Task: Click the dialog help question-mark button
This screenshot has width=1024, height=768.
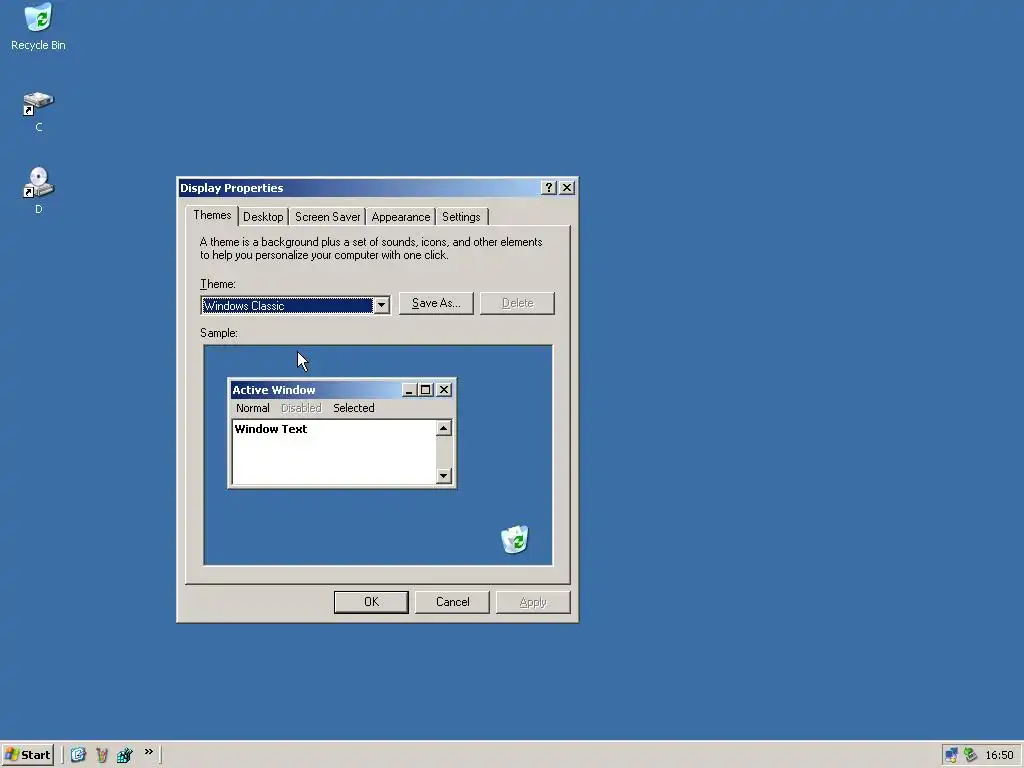Action: click(x=549, y=188)
